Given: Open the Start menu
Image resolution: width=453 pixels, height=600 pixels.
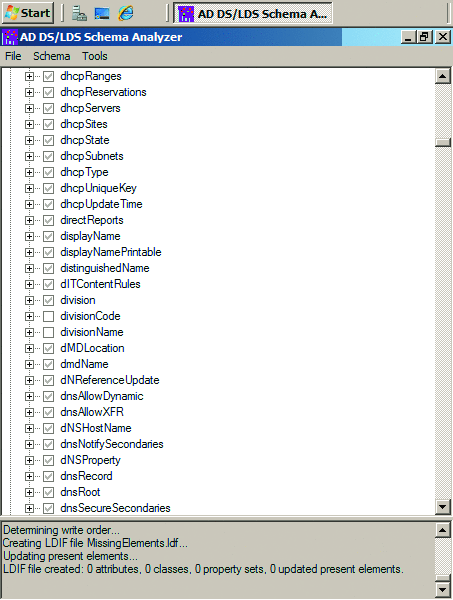Looking at the screenshot, I should (x=28, y=13).
